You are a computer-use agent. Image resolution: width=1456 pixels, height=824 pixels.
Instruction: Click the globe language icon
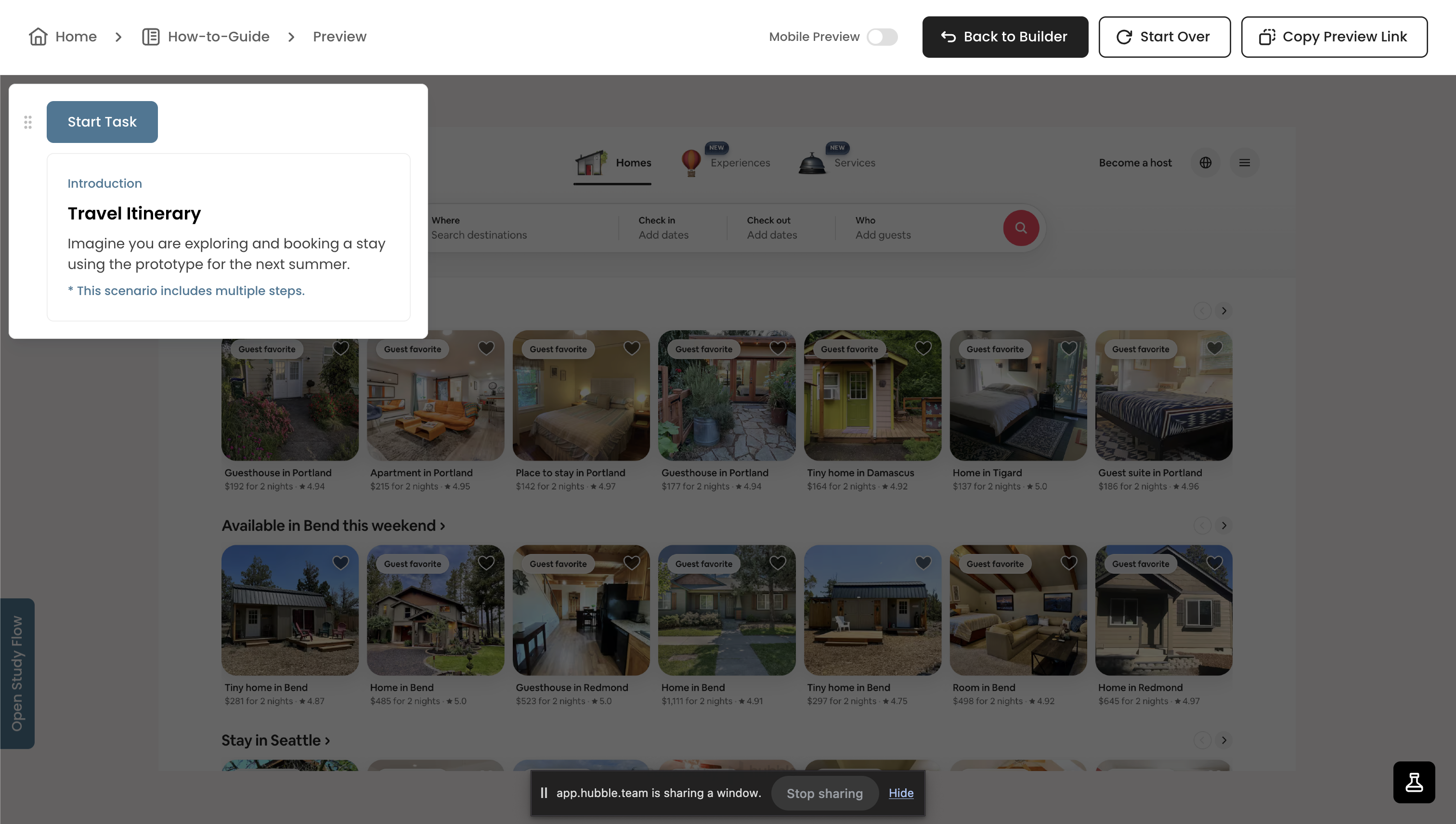point(1205,163)
